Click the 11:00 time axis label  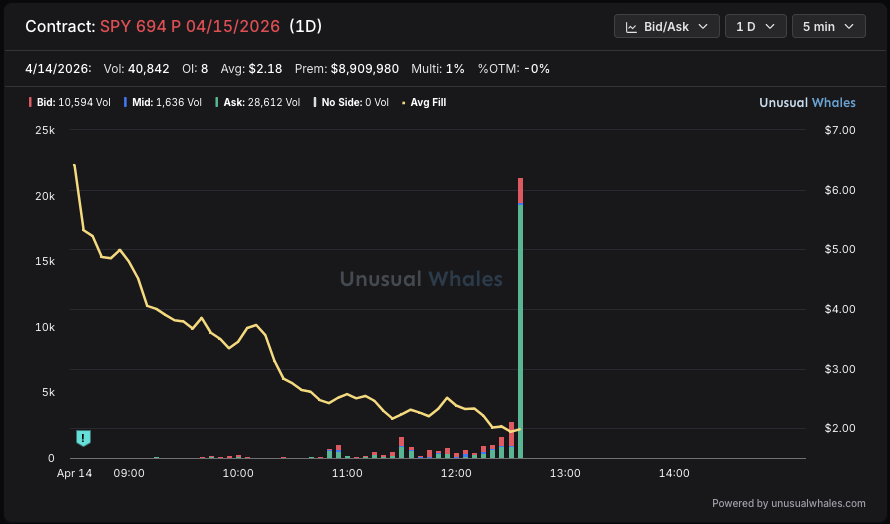(x=347, y=473)
